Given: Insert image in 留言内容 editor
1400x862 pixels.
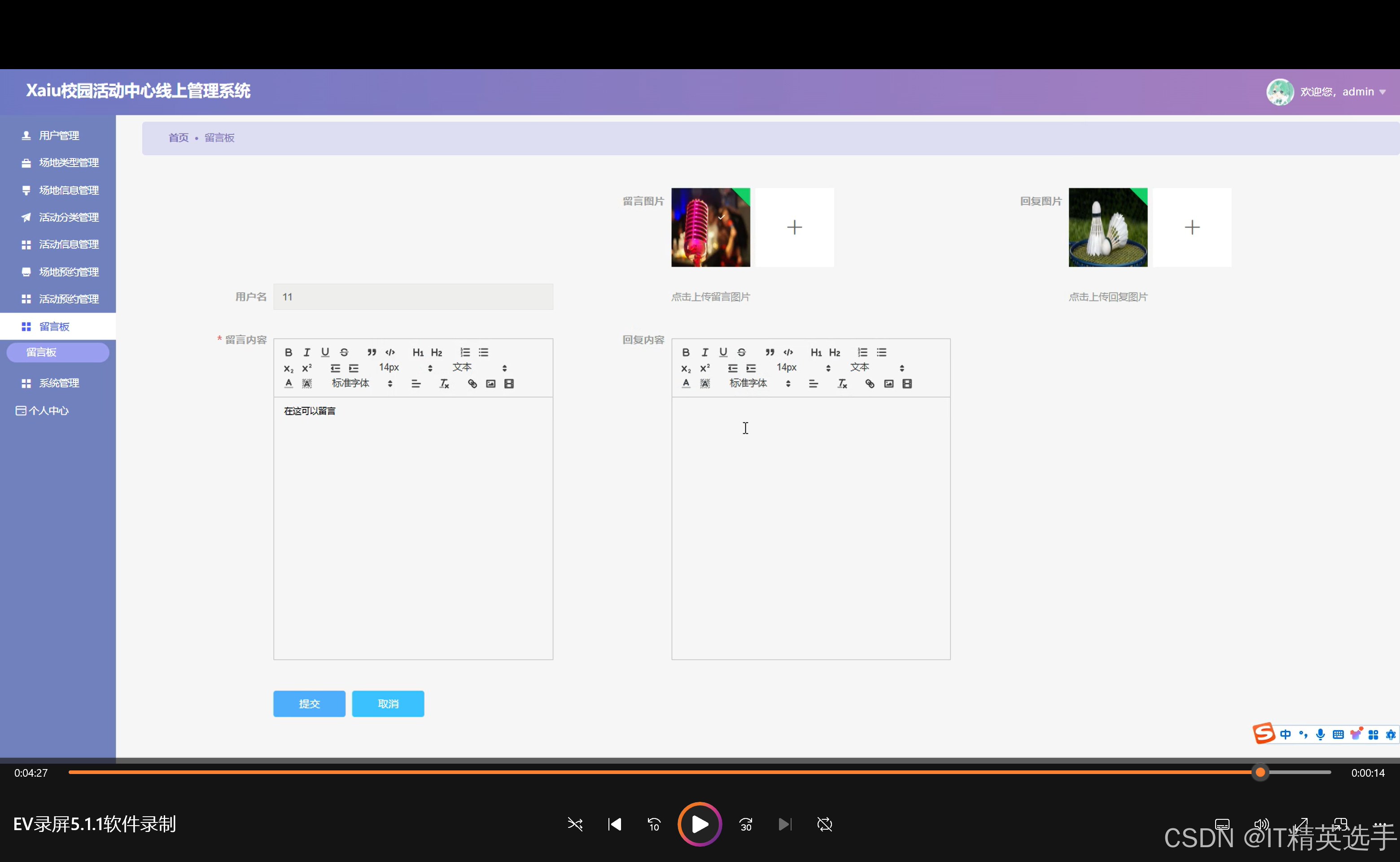Looking at the screenshot, I should 490,384.
